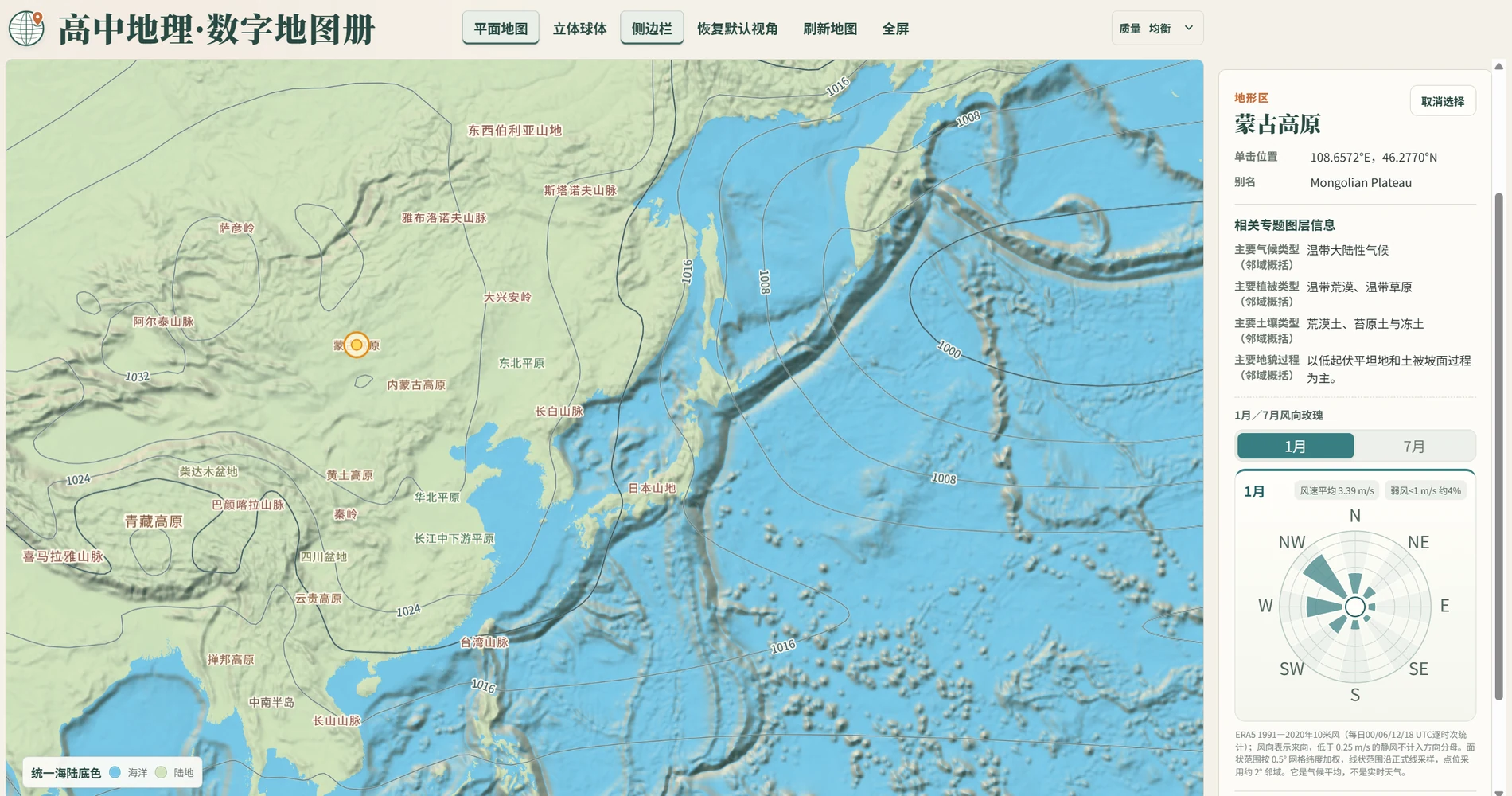The height and width of the screenshot is (796, 1512).
Task: Click the 长江中下游平原 map label
Action: [454, 539]
